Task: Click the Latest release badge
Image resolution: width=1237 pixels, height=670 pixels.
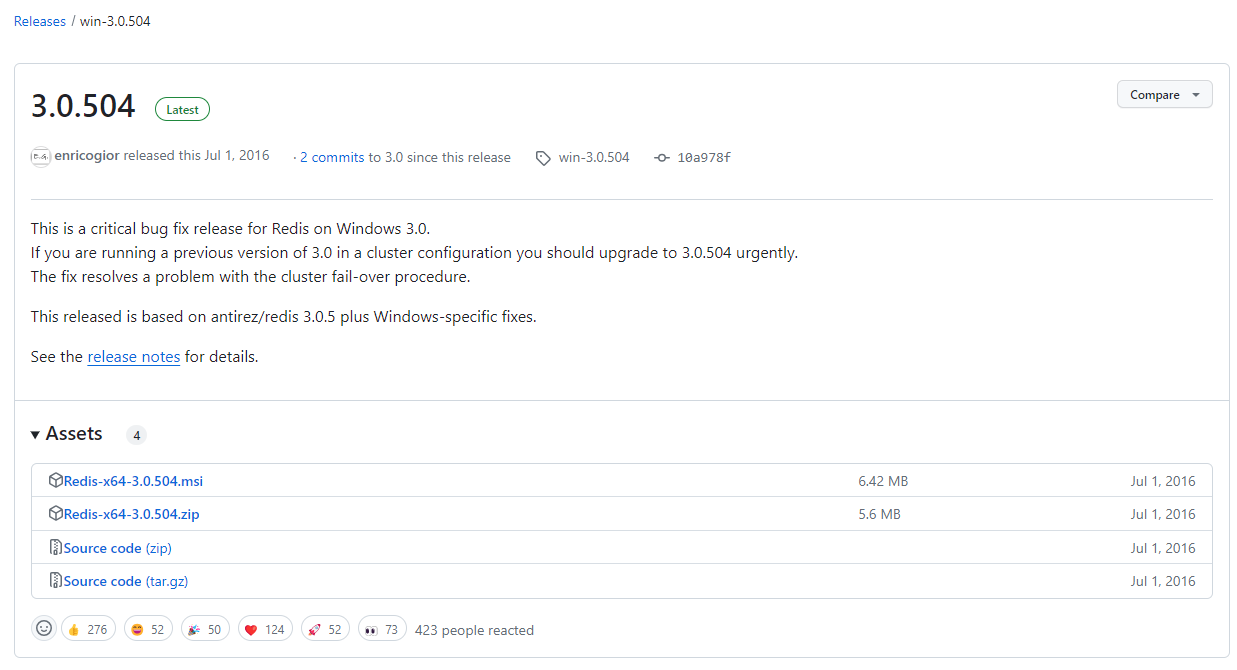Action: tap(182, 109)
